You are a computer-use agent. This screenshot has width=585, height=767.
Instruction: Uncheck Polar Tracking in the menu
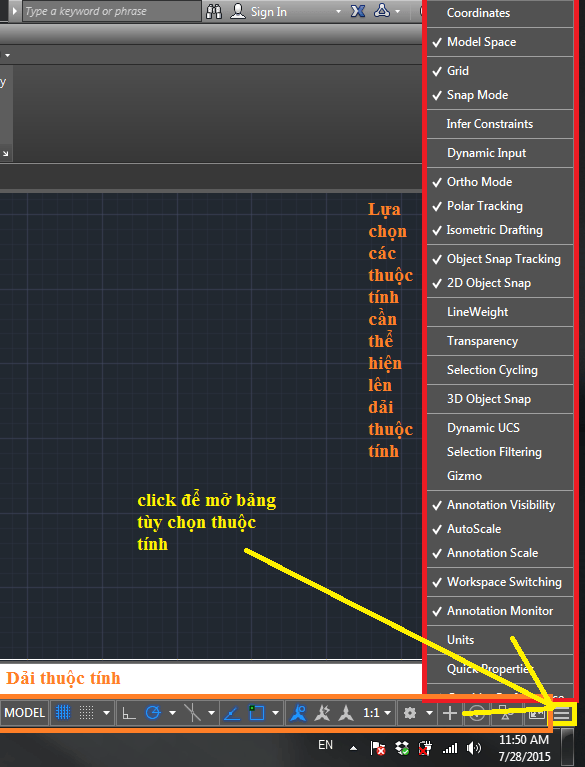click(x=500, y=206)
